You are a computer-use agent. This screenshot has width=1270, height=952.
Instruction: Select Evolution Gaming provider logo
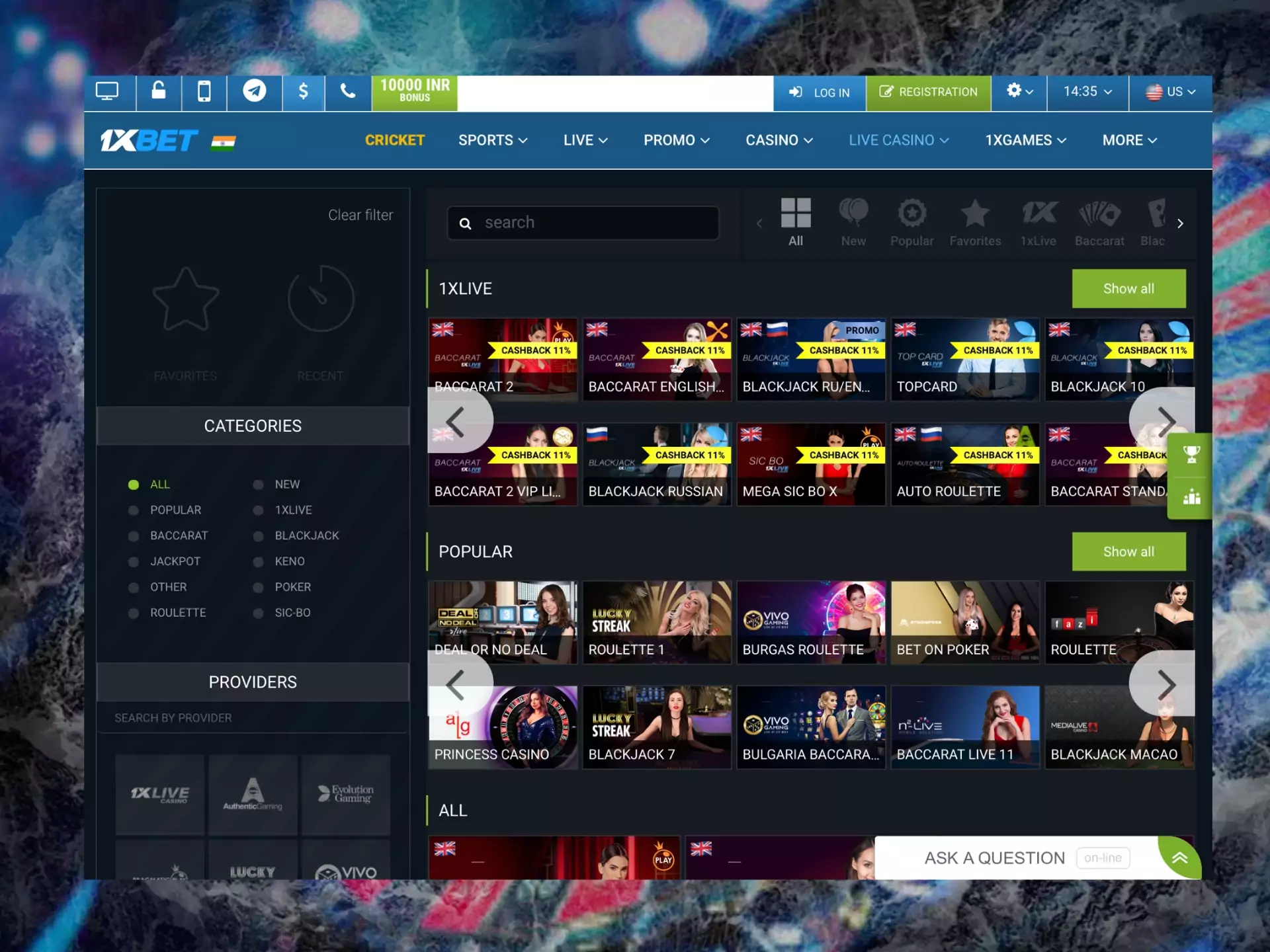click(346, 795)
